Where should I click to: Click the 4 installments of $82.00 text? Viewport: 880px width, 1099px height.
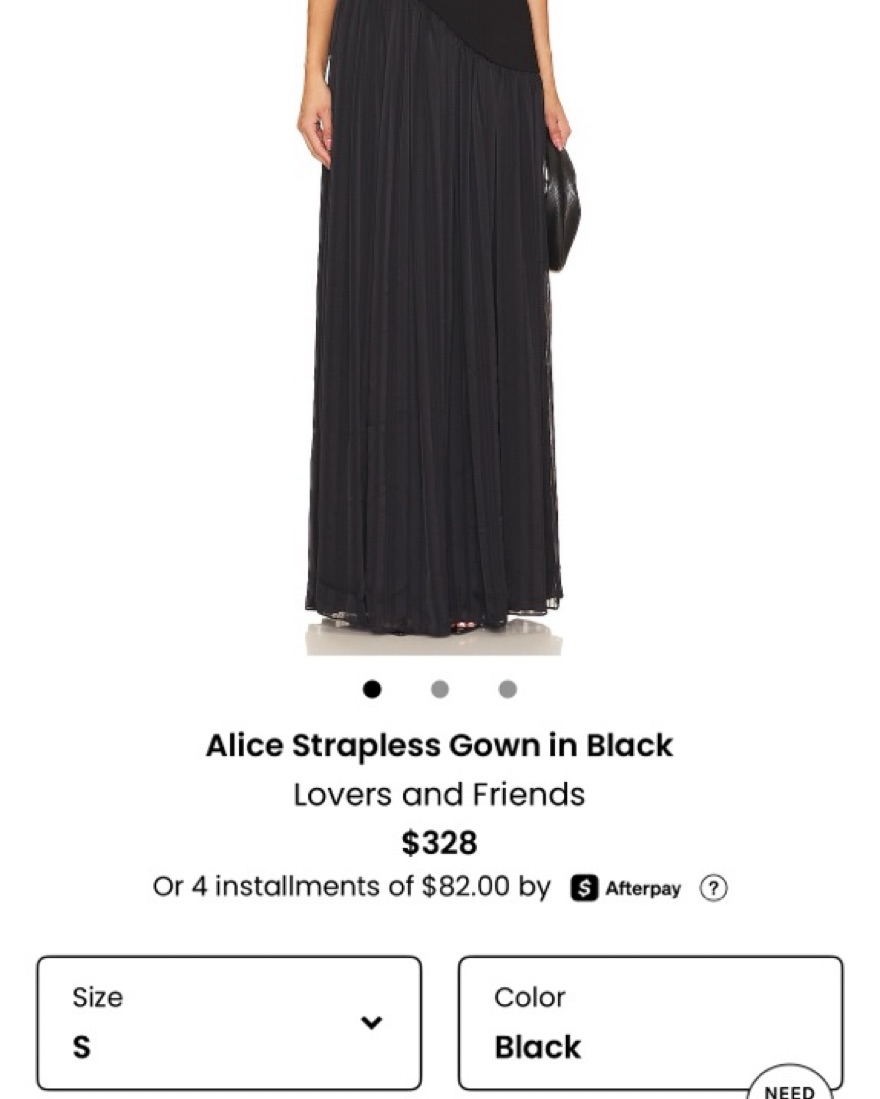[350, 886]
